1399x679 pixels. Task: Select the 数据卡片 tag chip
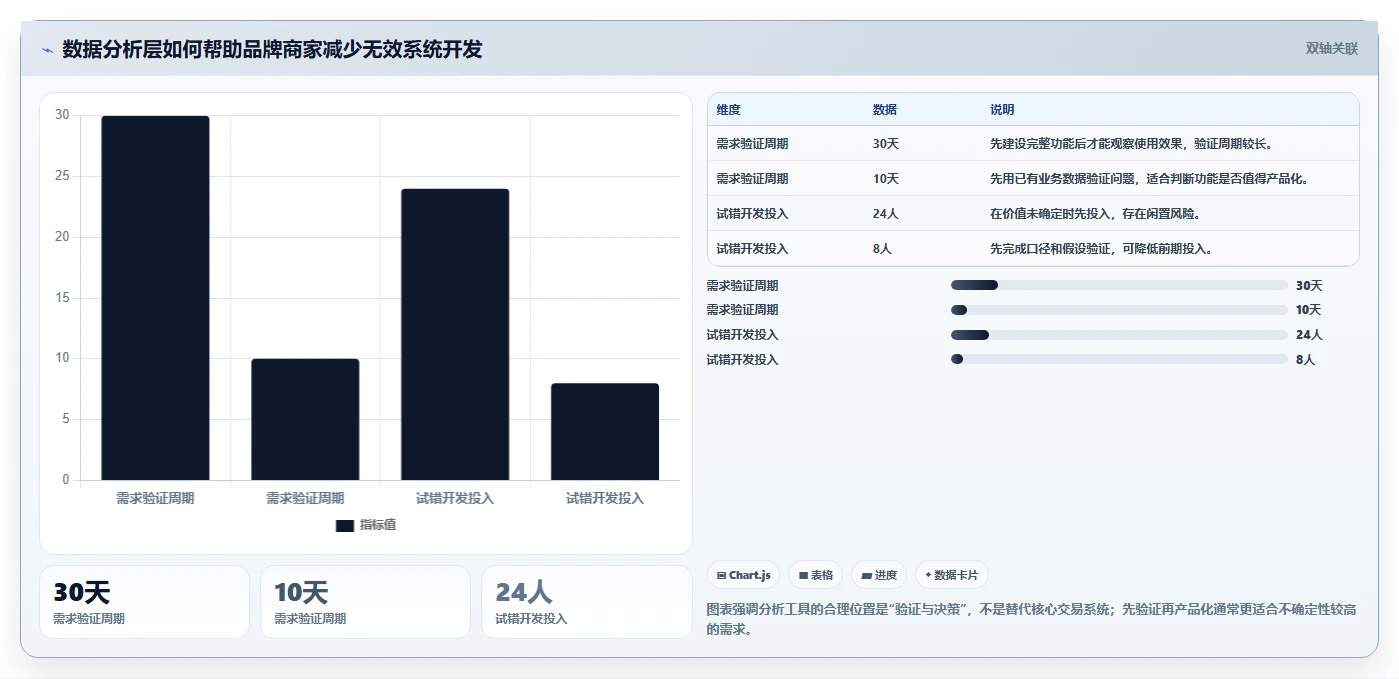(952, 575)
